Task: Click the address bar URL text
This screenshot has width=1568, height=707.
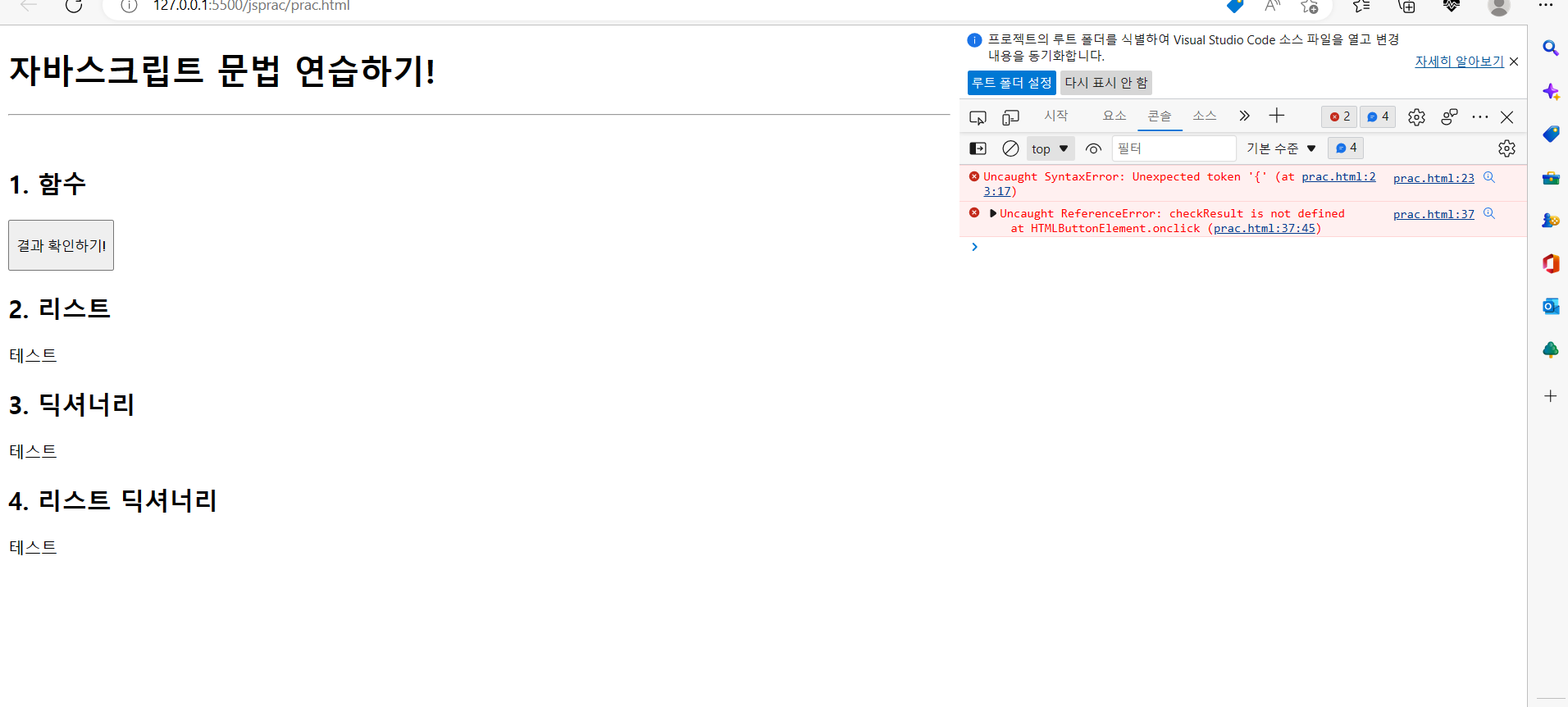Action: coord(251,6)
